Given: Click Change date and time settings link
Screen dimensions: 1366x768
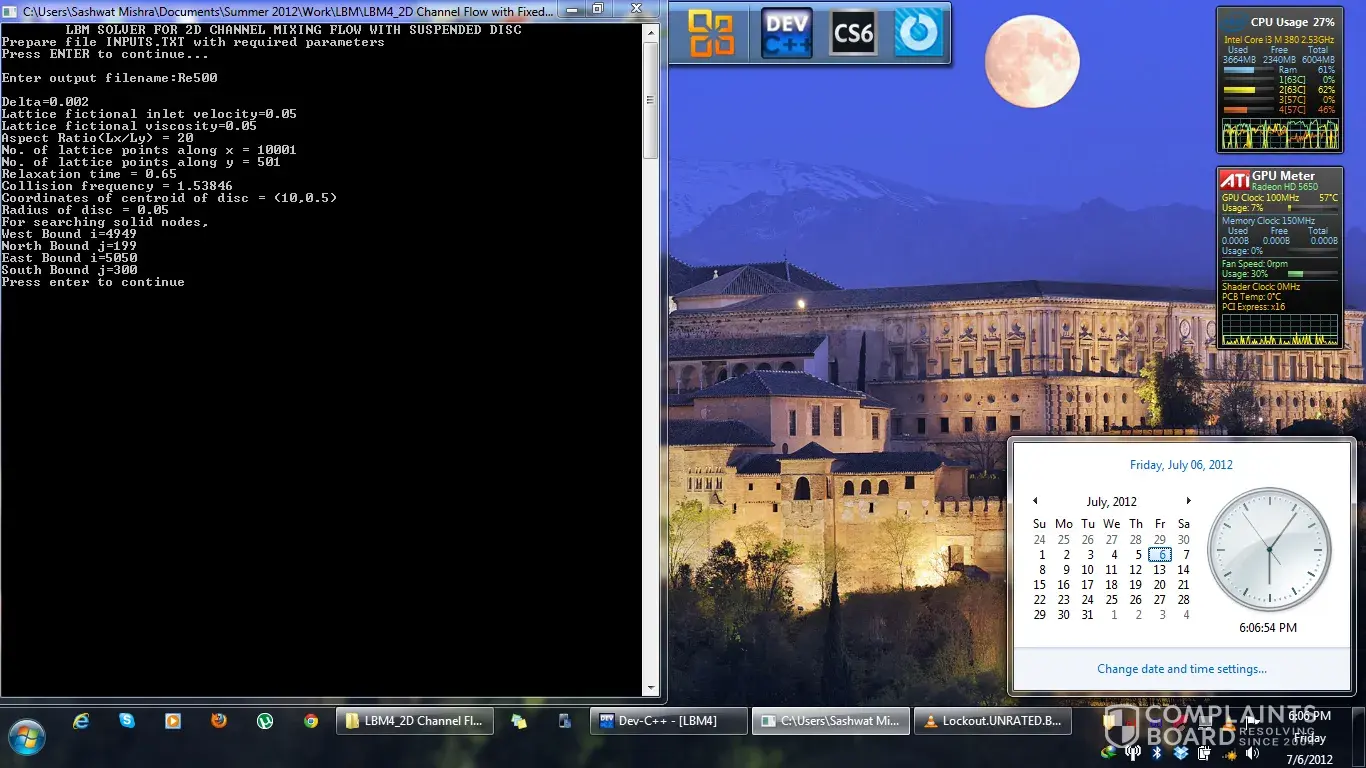Looking at the screenshot, I should coord(1181,669).
